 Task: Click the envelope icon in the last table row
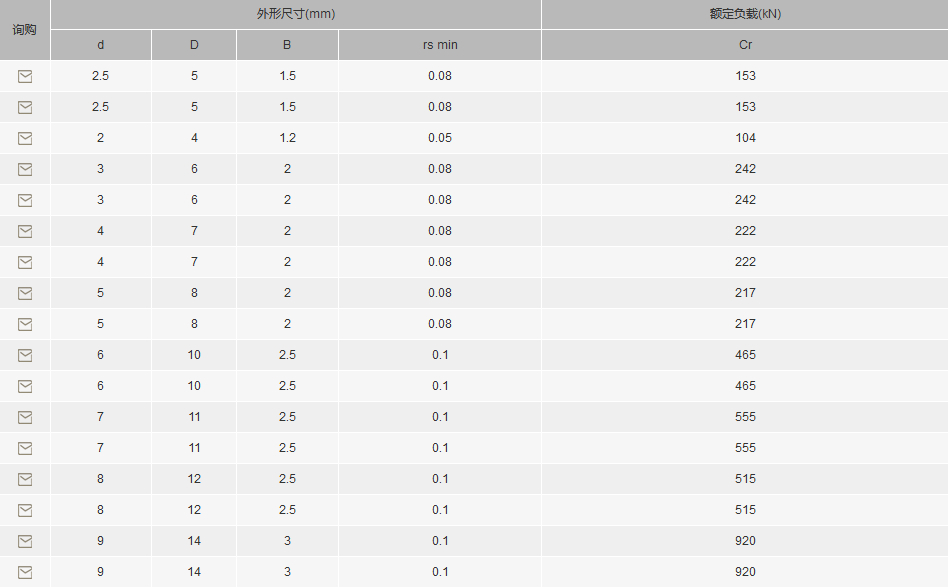[x=25, y=572]
